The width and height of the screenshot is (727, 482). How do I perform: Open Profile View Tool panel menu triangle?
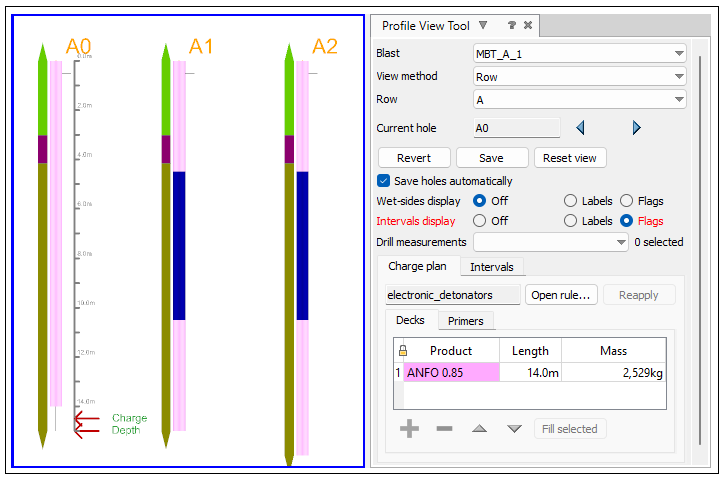pos(483,25)
